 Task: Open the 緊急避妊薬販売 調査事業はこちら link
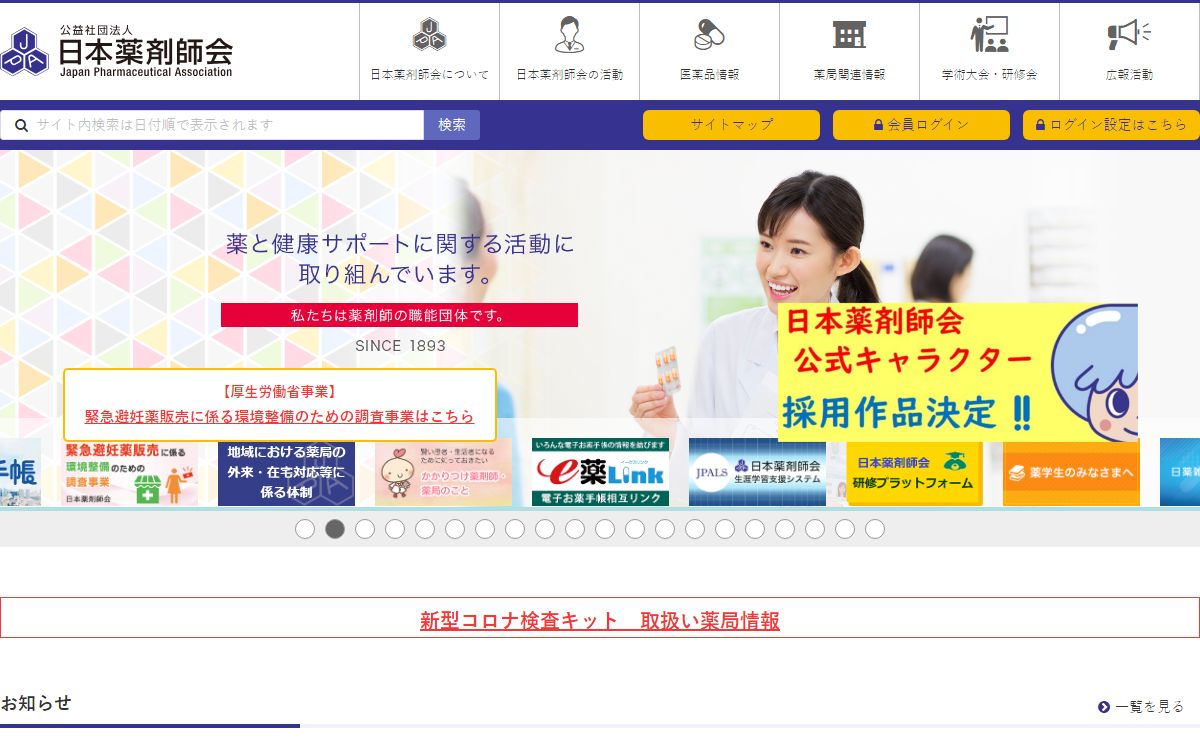(x=279, y=416)
